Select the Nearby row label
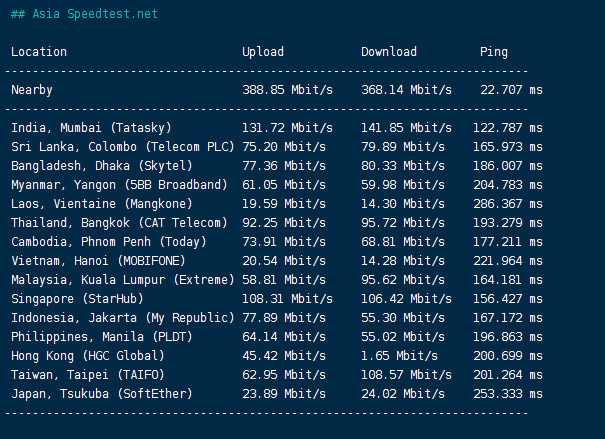The image size is (605, 439). pyautogui.click(x=32, y=90)
